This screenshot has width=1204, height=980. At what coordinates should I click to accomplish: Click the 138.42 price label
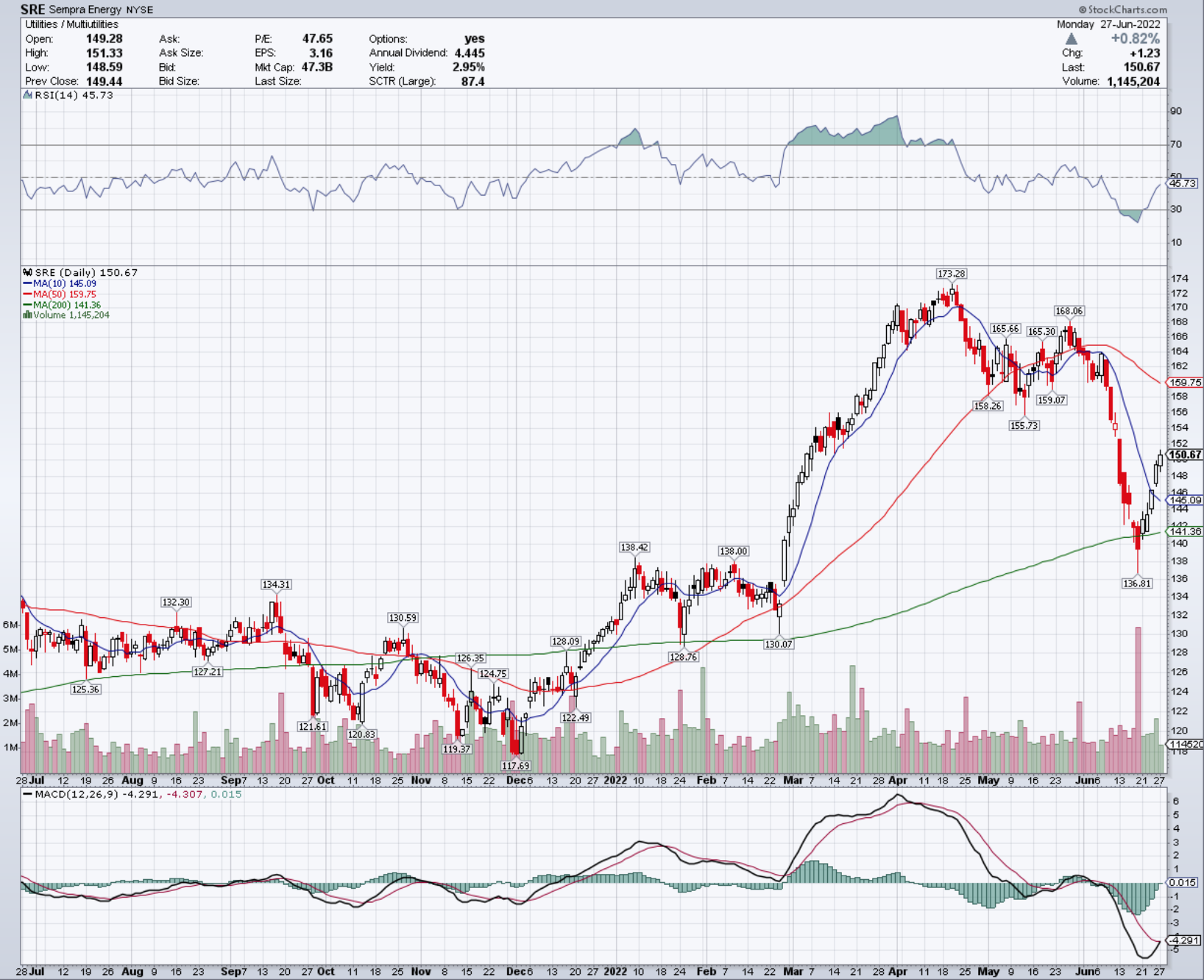[634, 547]
